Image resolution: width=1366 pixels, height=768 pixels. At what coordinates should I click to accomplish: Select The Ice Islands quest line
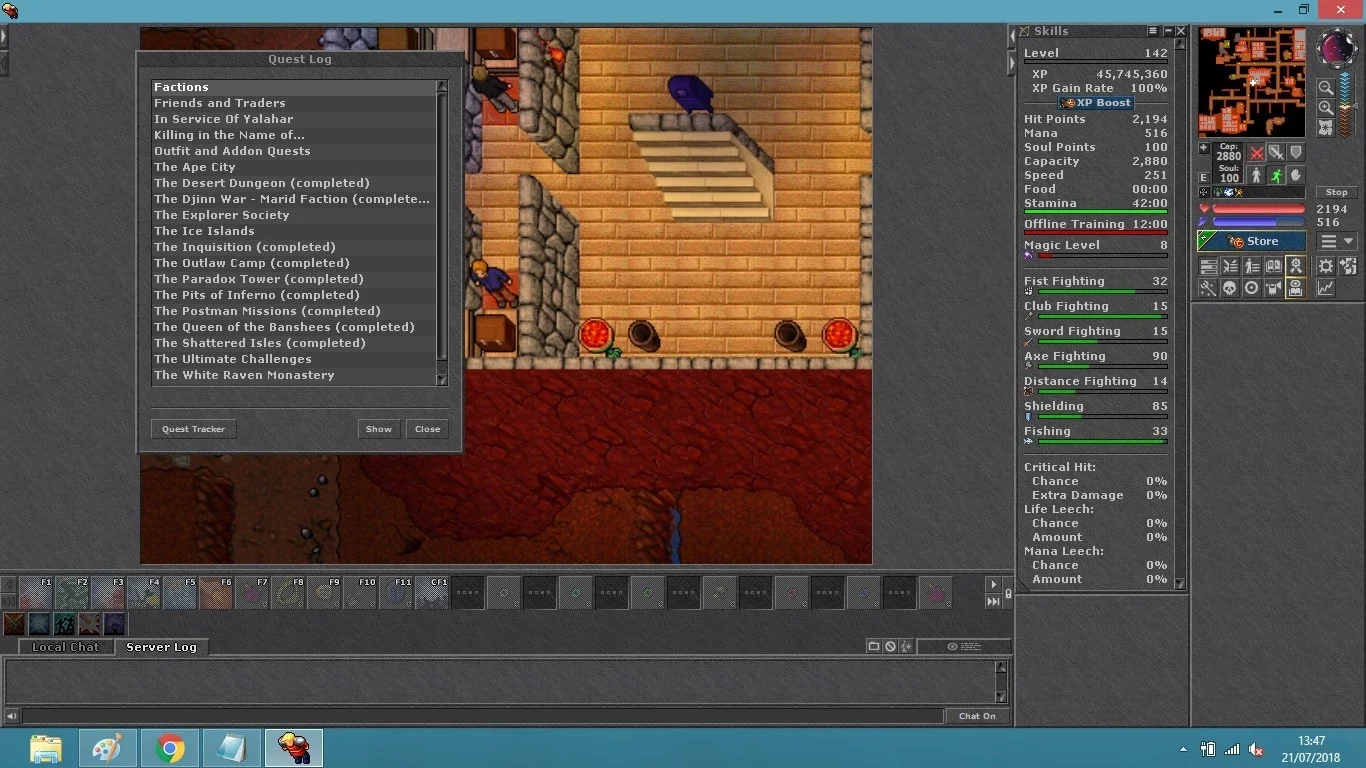click(294, 231)
